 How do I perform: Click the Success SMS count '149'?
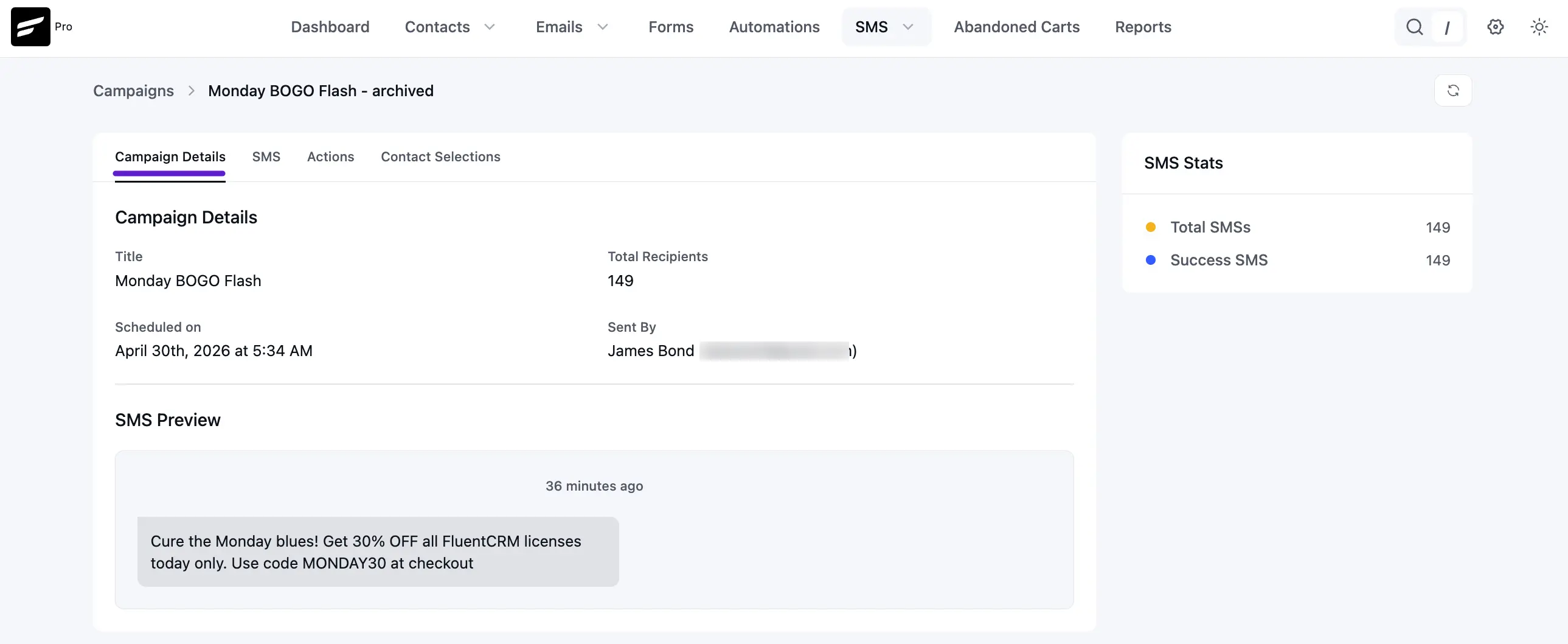[x=1438, y=260]
